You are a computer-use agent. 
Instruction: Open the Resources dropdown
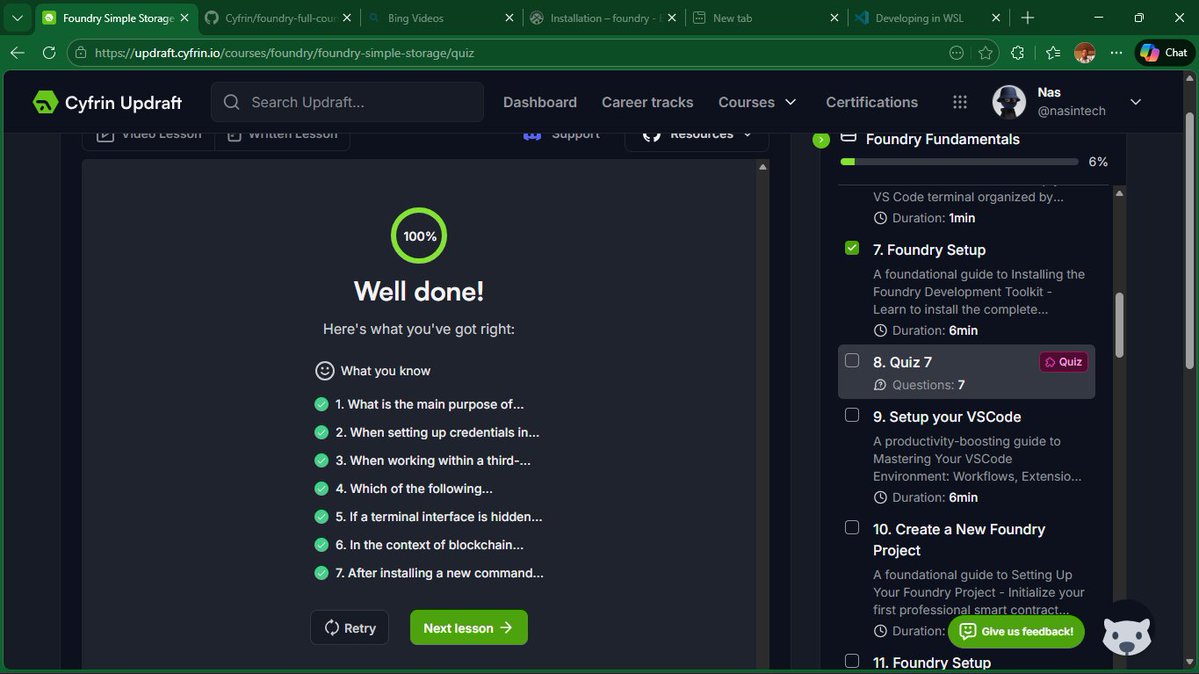(697, 135)
